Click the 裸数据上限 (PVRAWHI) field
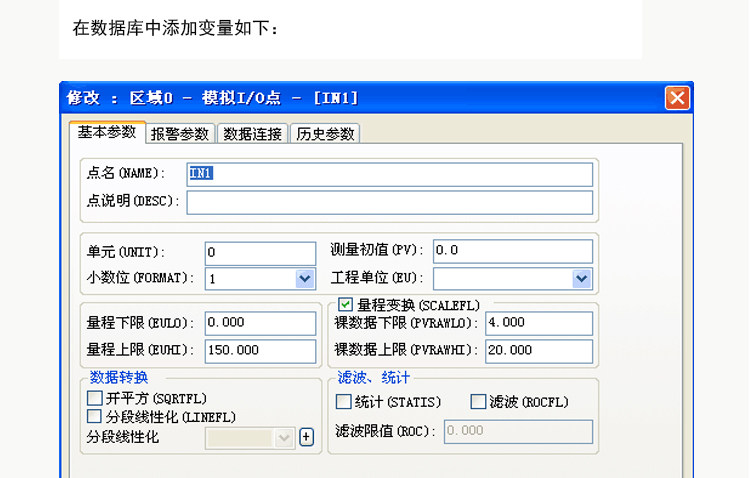Viewport: 750px width, 478px height. pos(539,351)
